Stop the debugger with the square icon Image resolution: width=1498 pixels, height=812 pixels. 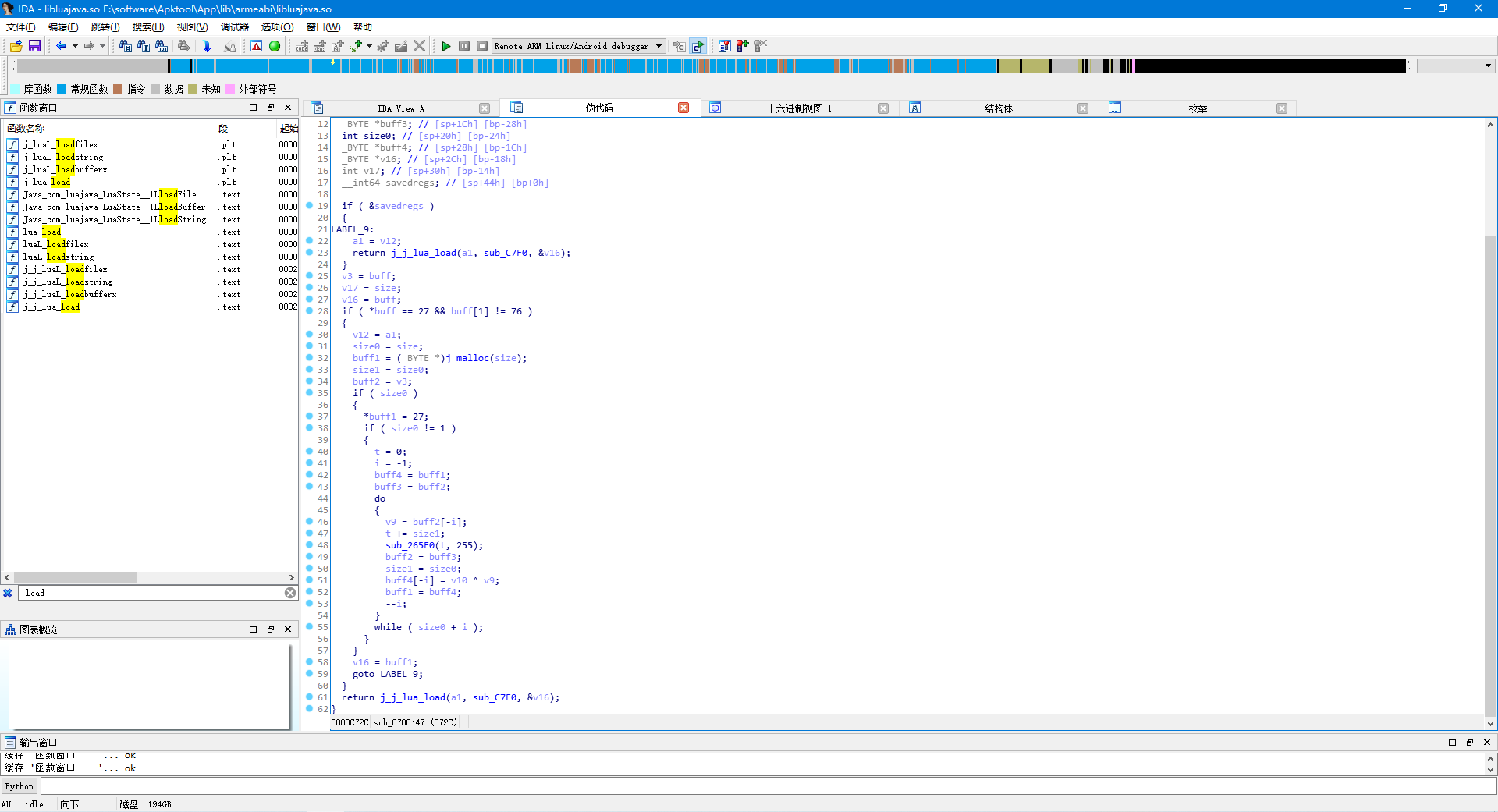(483, 46)
